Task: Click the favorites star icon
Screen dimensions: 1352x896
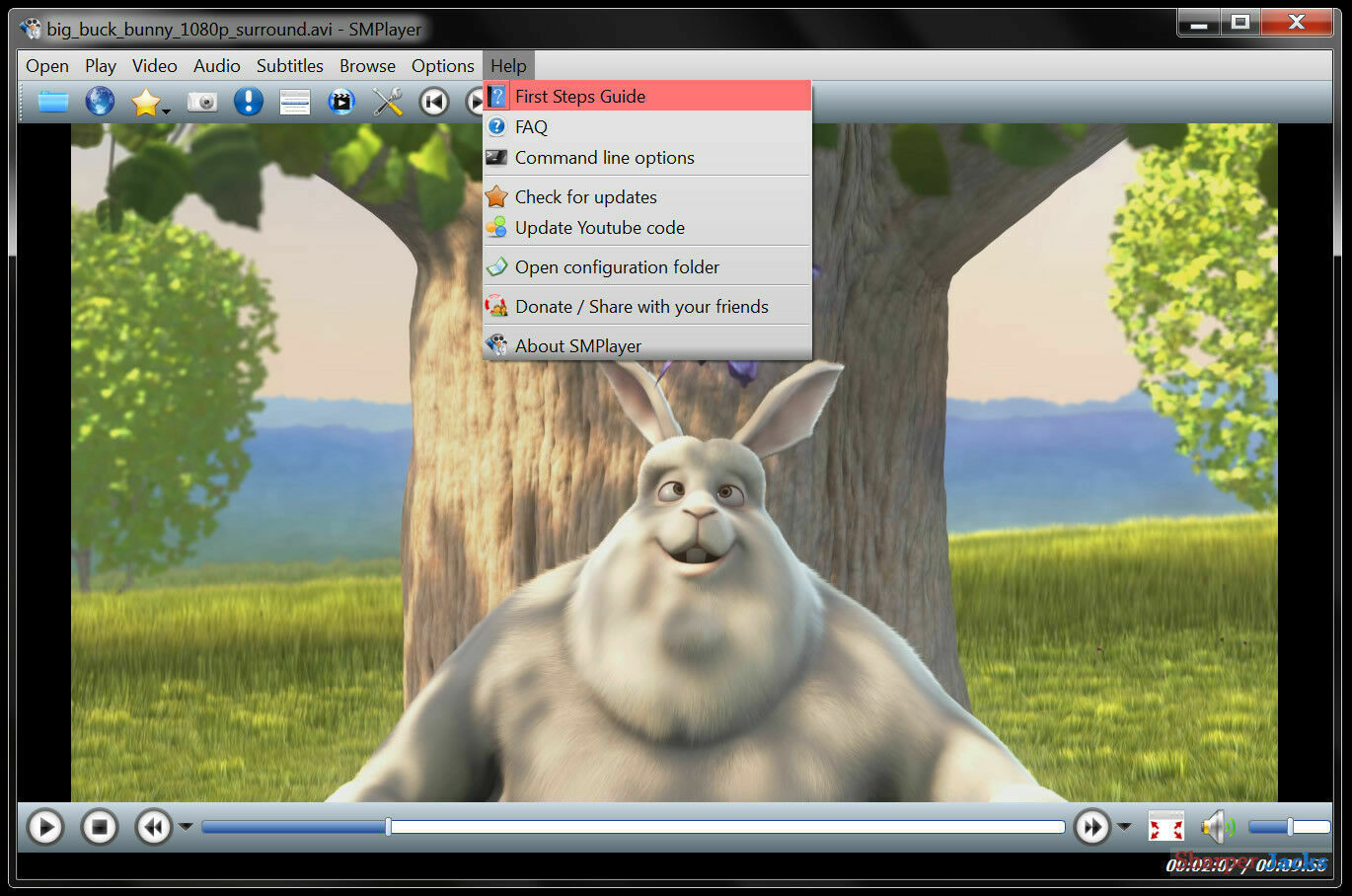Action: pyautogui.click(x=145, y=102)
